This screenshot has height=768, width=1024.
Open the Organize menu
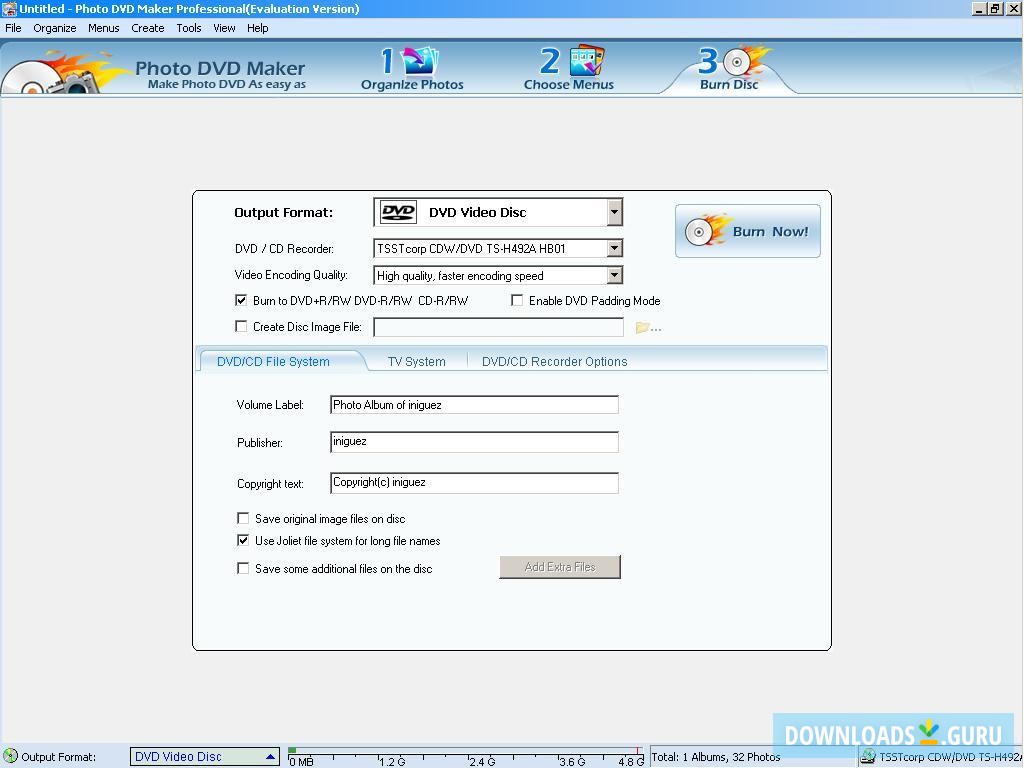55,28
